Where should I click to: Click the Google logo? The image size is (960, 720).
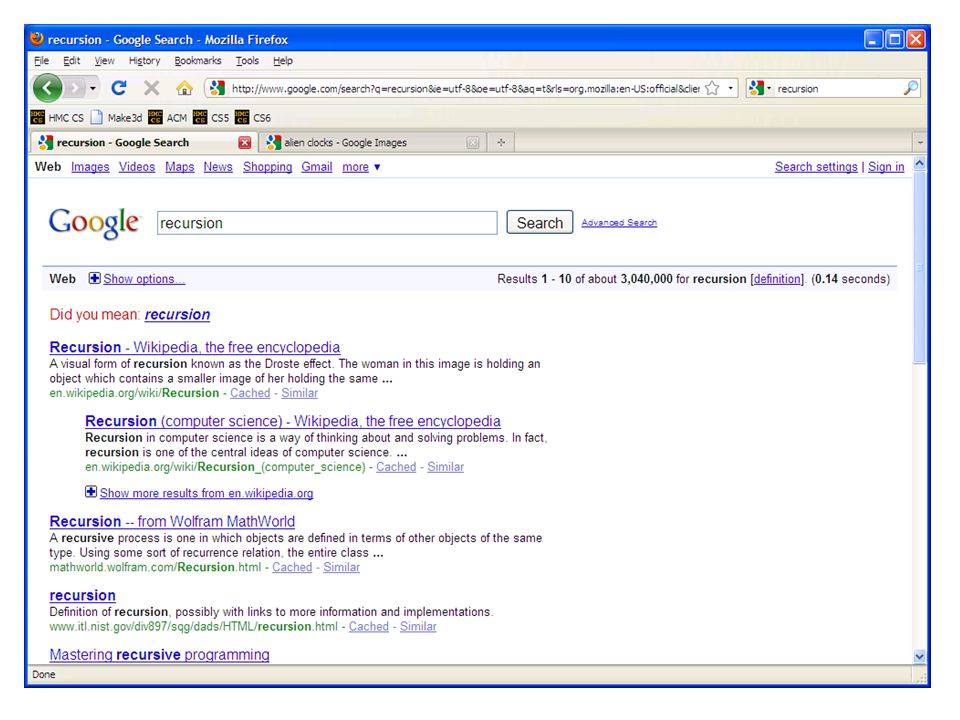pyautogui.click(x=95, y=223)
